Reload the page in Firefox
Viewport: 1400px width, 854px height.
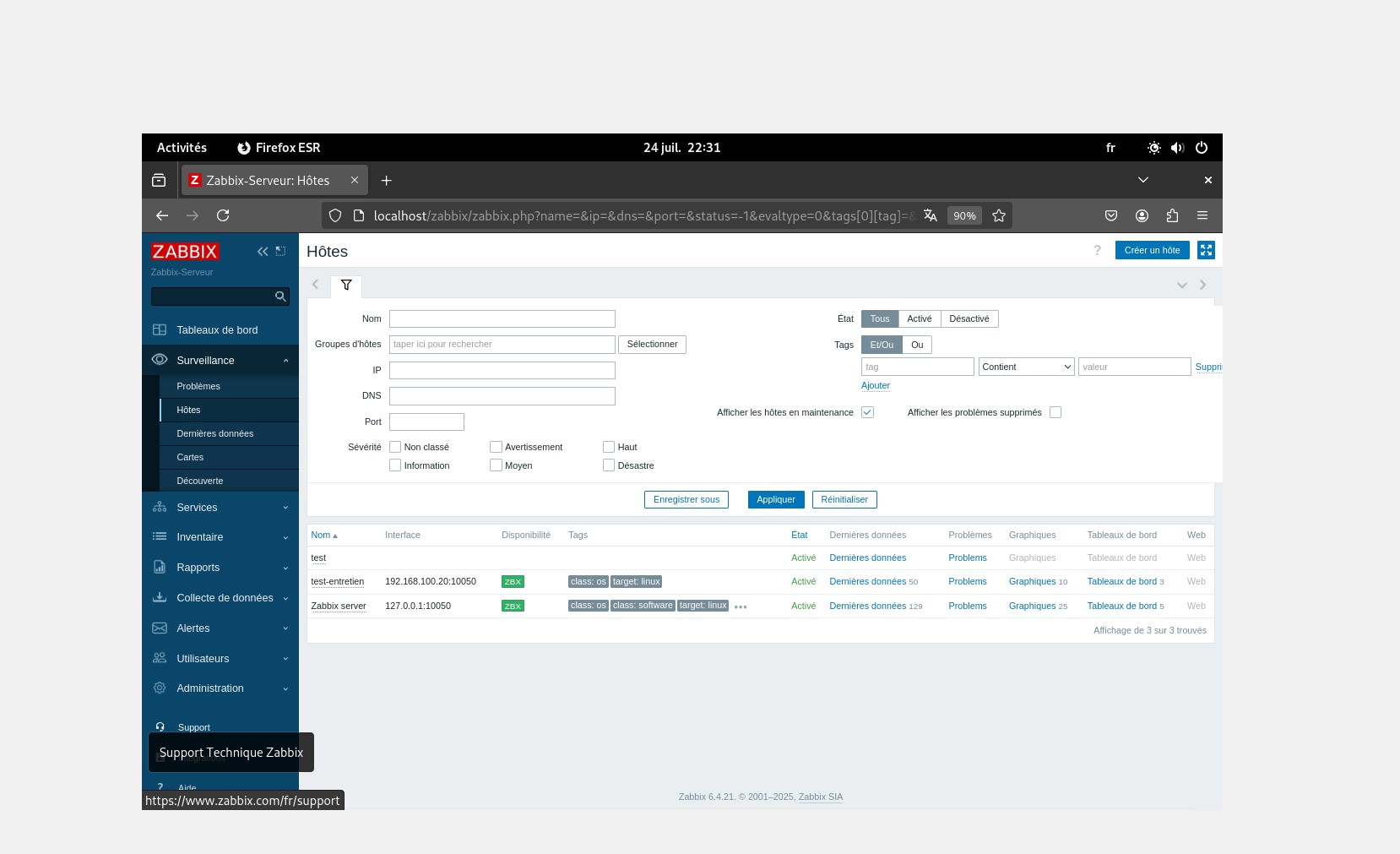tap(223, 216)
